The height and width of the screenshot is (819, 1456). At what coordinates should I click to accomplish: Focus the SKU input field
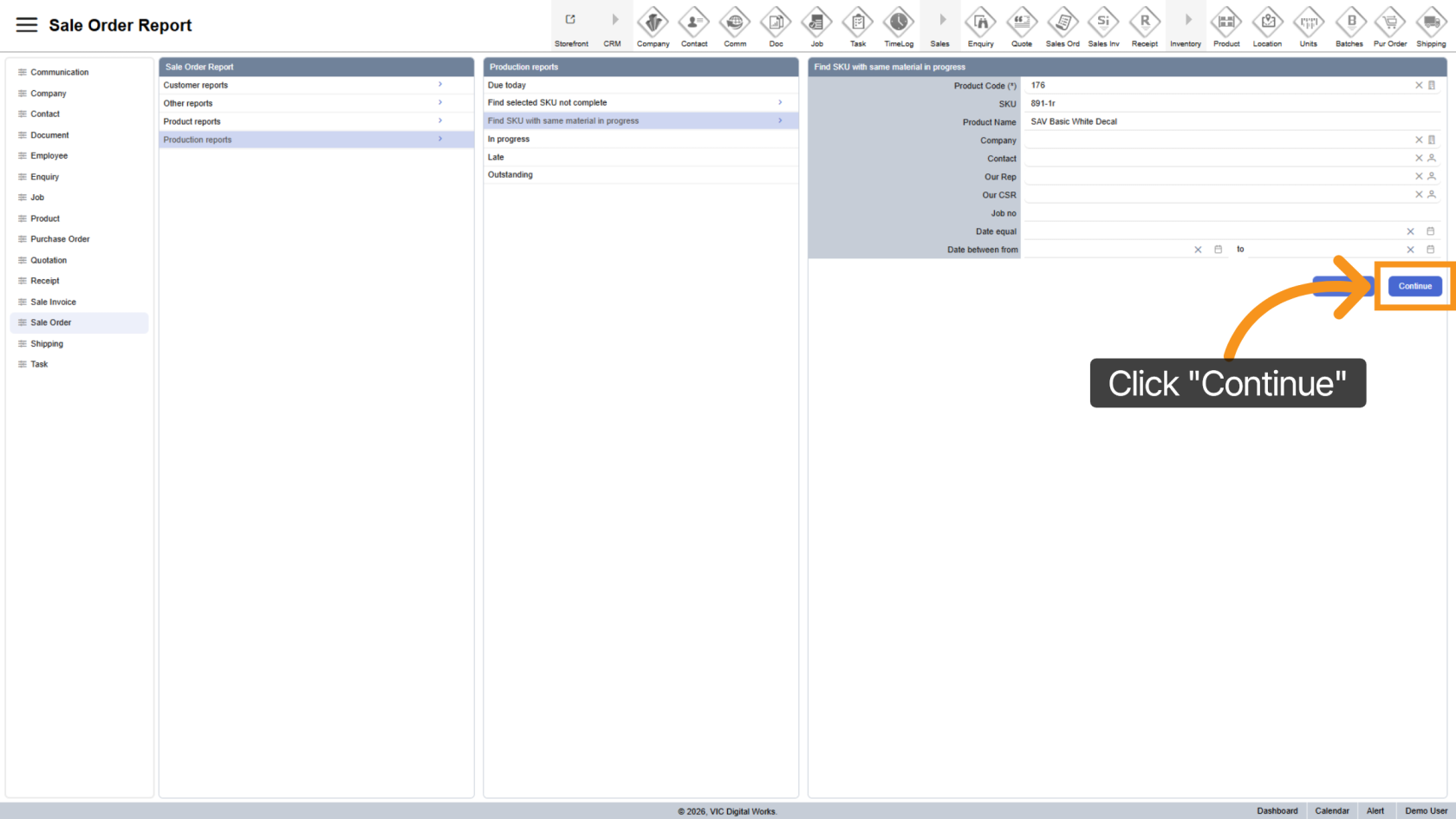[x=1233, y=103]
